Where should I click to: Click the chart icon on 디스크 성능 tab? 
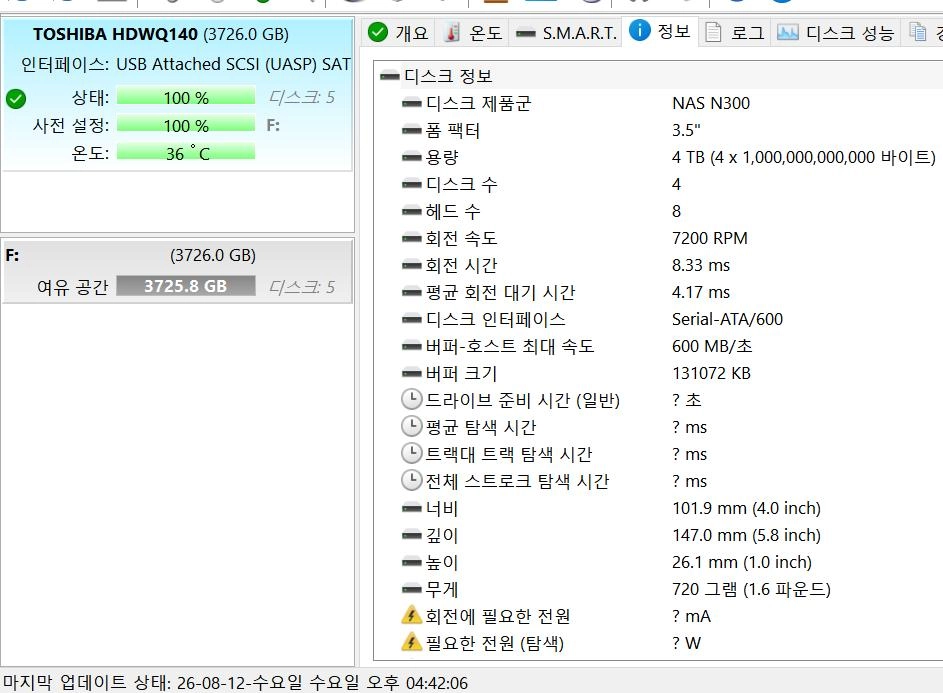coord(788,32)
